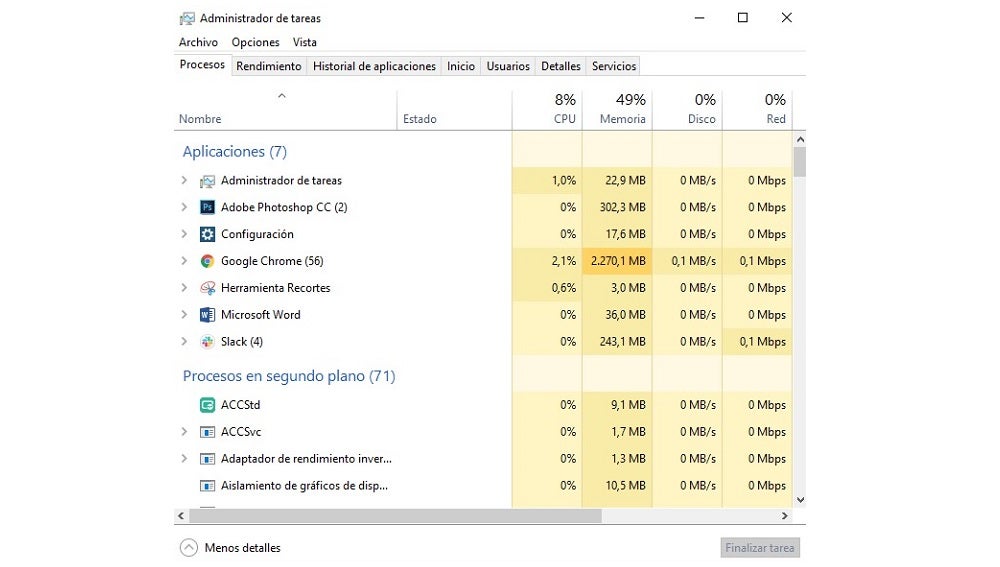Screen dimensions: 1000x567
Task: Expand the Herramienta Recortes row
Action: click(184, 288)
